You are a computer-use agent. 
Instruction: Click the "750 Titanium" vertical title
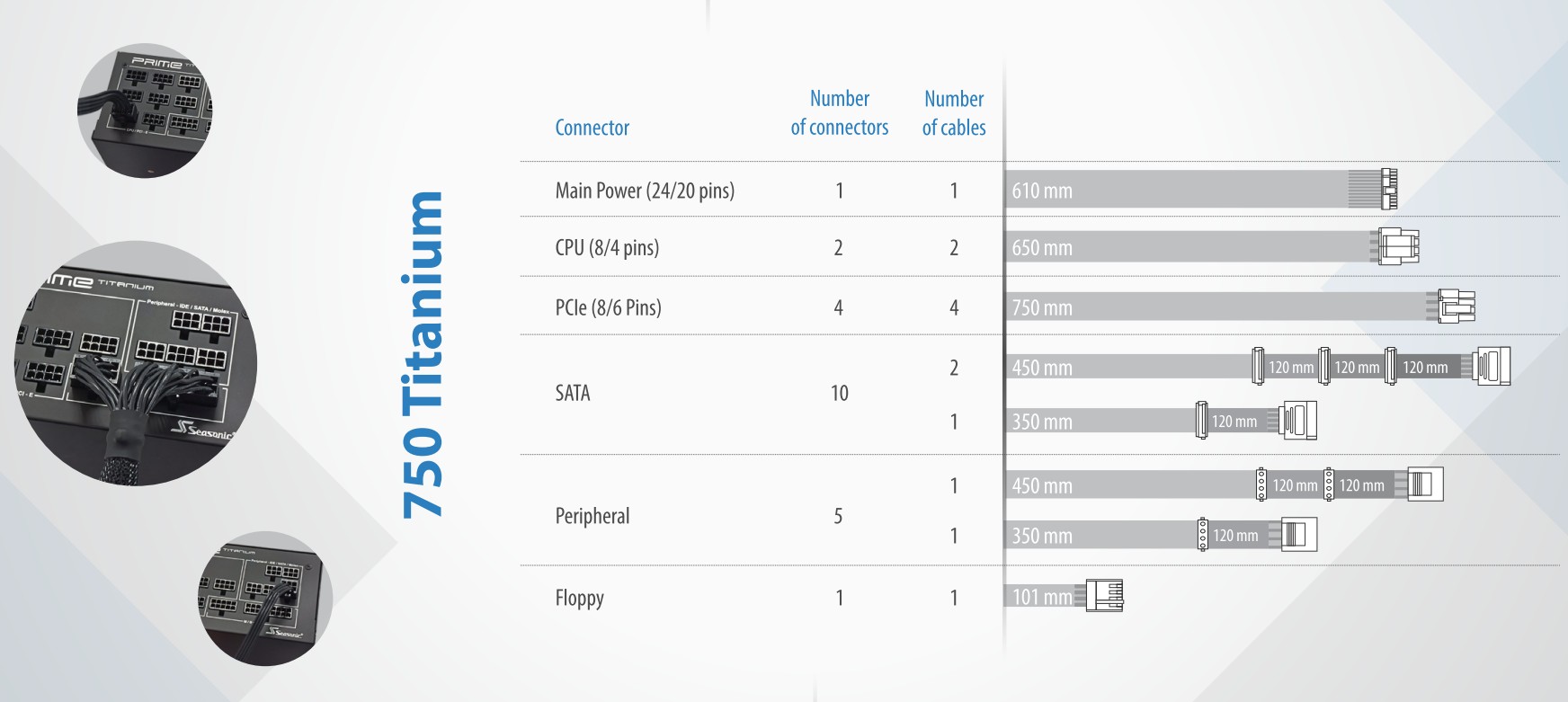tap(423, 355)
